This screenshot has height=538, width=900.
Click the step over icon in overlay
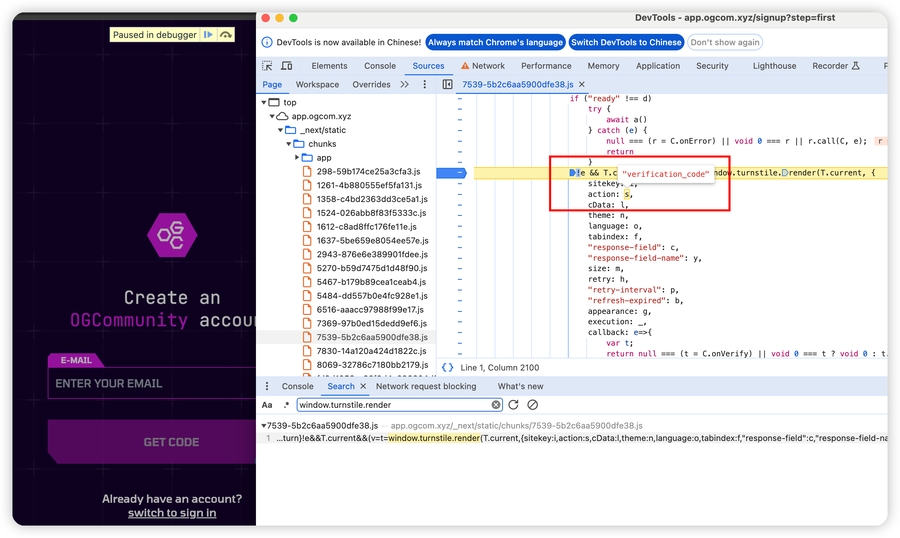click(x=226, y=35)
